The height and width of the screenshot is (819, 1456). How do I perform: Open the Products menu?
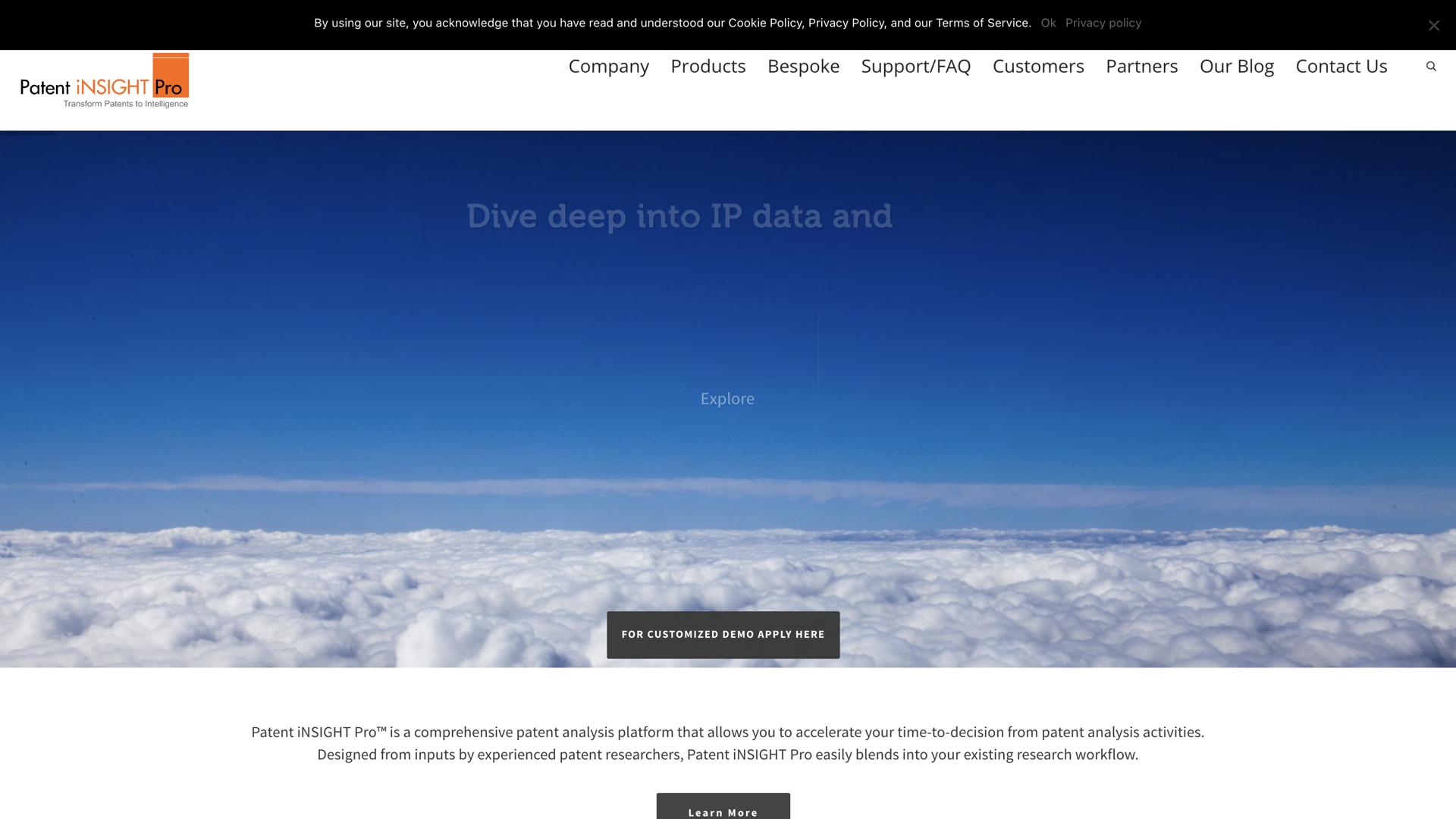tap(708, 67)
